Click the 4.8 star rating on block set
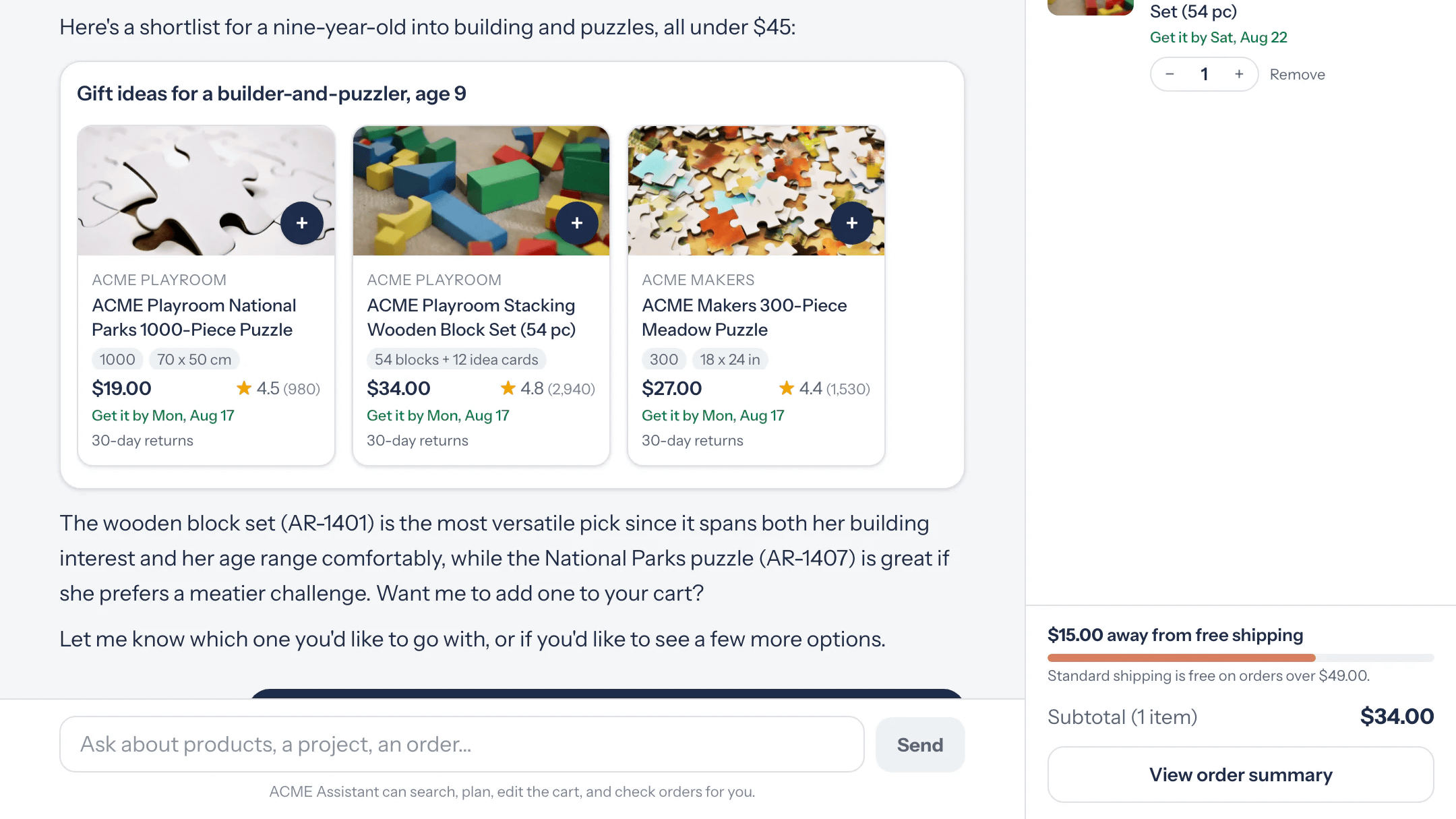The image size is (1456, 819). click(x=547, y=388)
